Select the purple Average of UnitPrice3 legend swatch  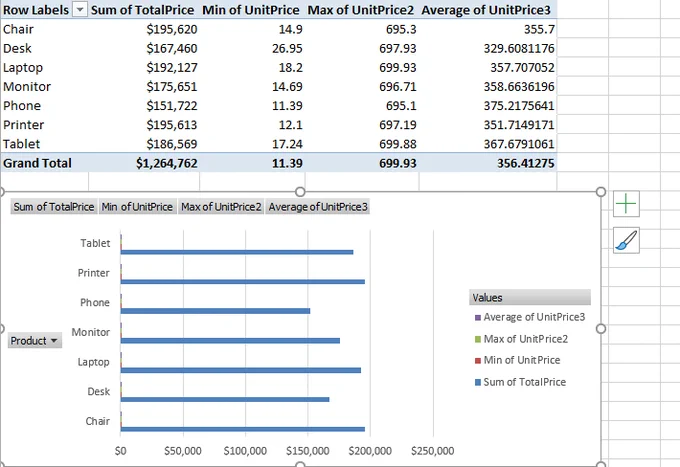pos(478,318)
